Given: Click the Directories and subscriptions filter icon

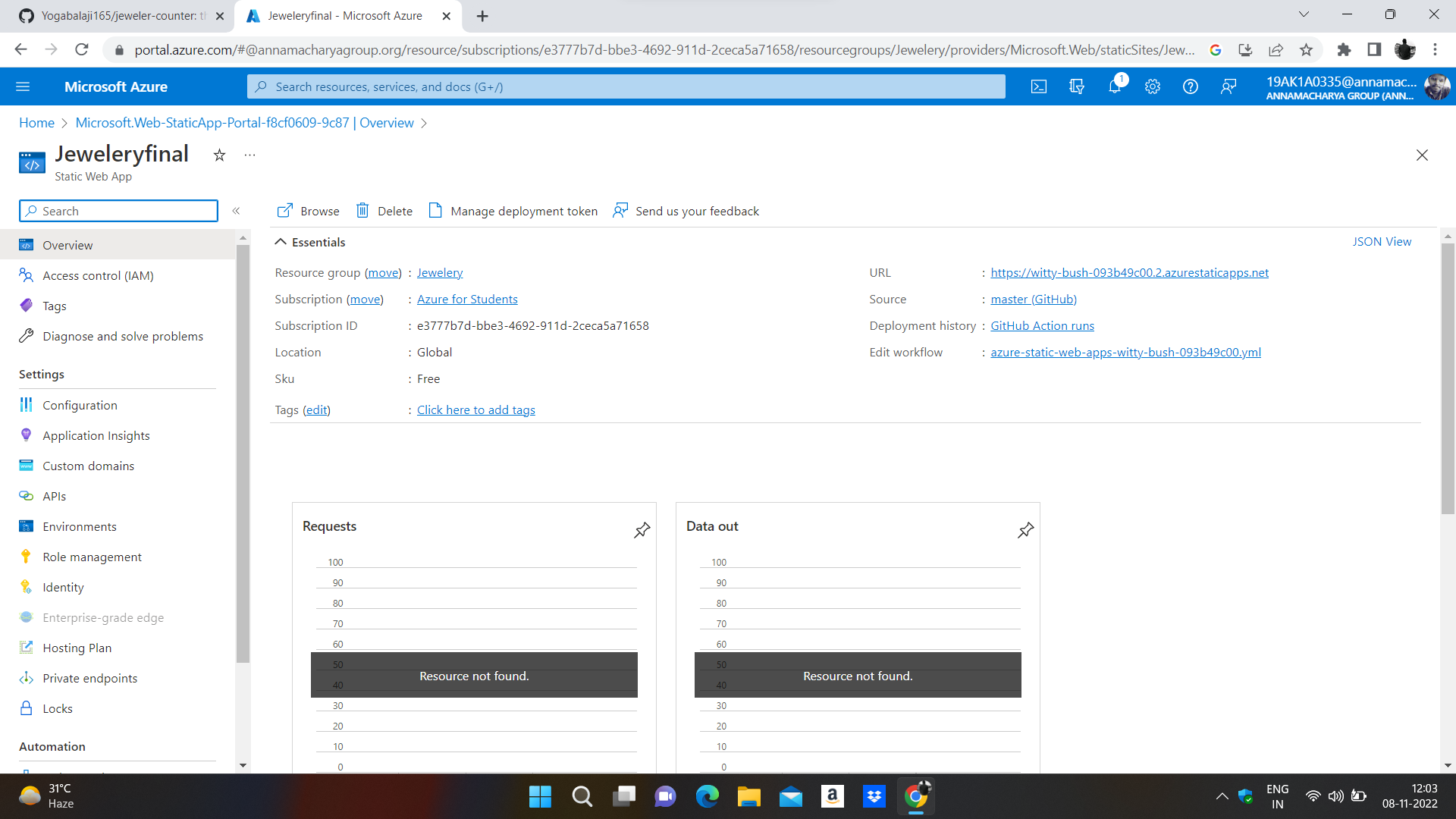Looking at the screenshot, I should click(x=1077, y=86).
